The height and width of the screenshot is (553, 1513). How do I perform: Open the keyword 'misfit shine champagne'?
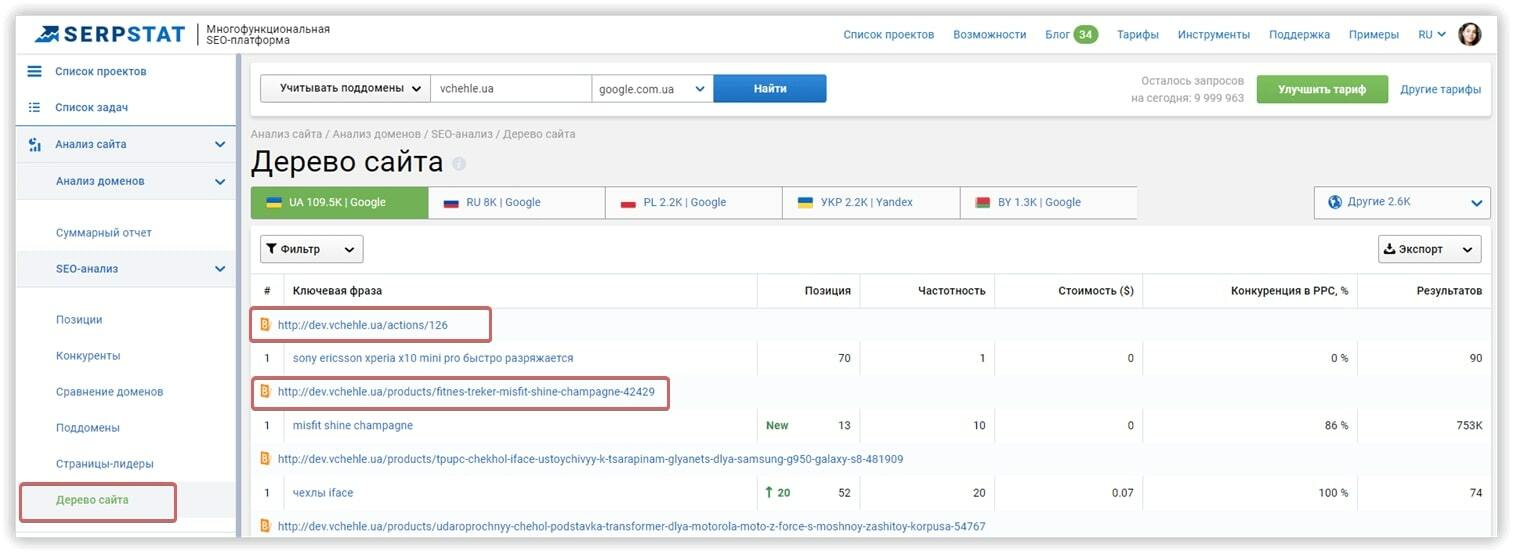click(352, 425)
